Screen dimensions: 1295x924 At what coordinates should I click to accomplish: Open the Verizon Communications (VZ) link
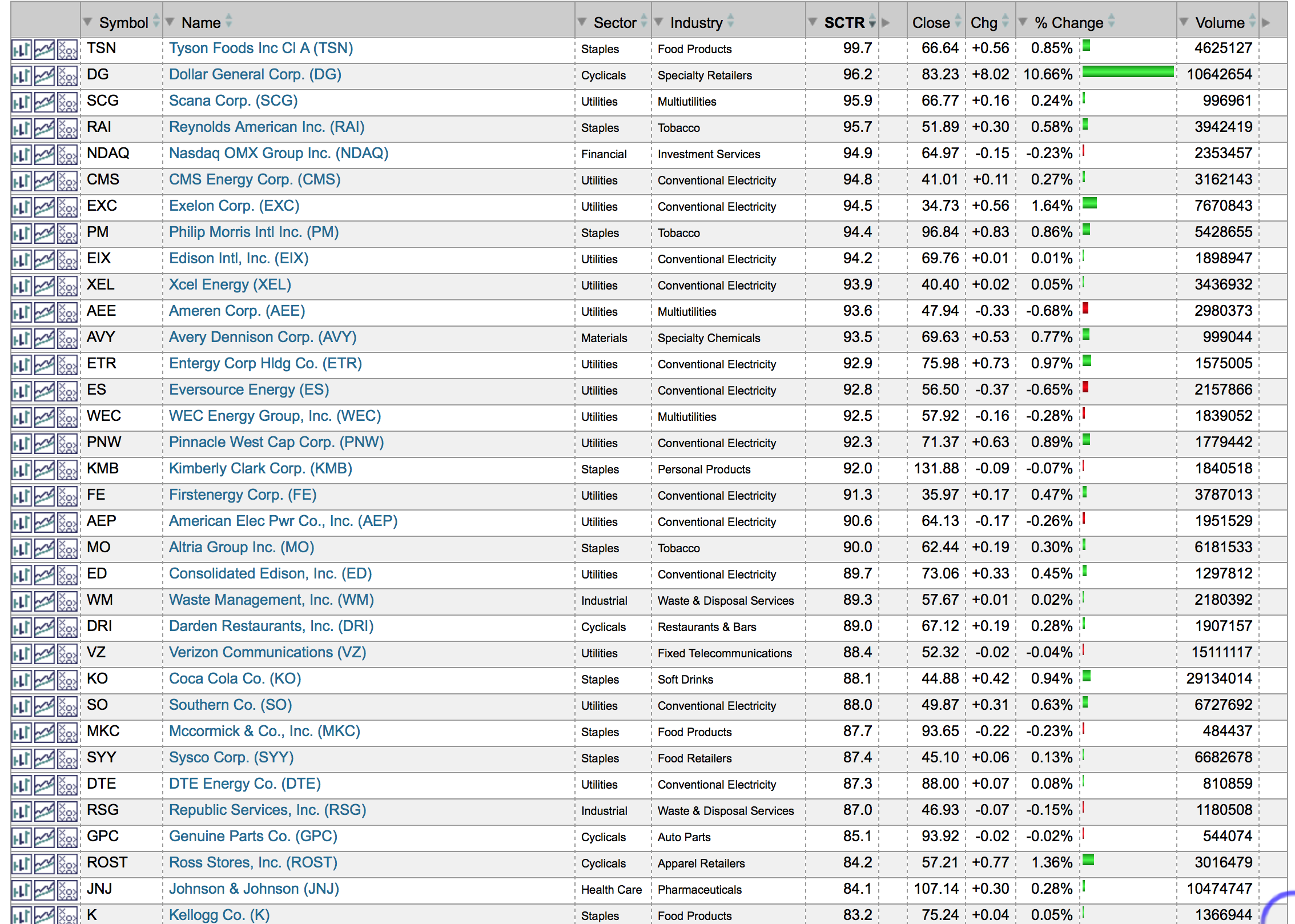coord(267,653)
